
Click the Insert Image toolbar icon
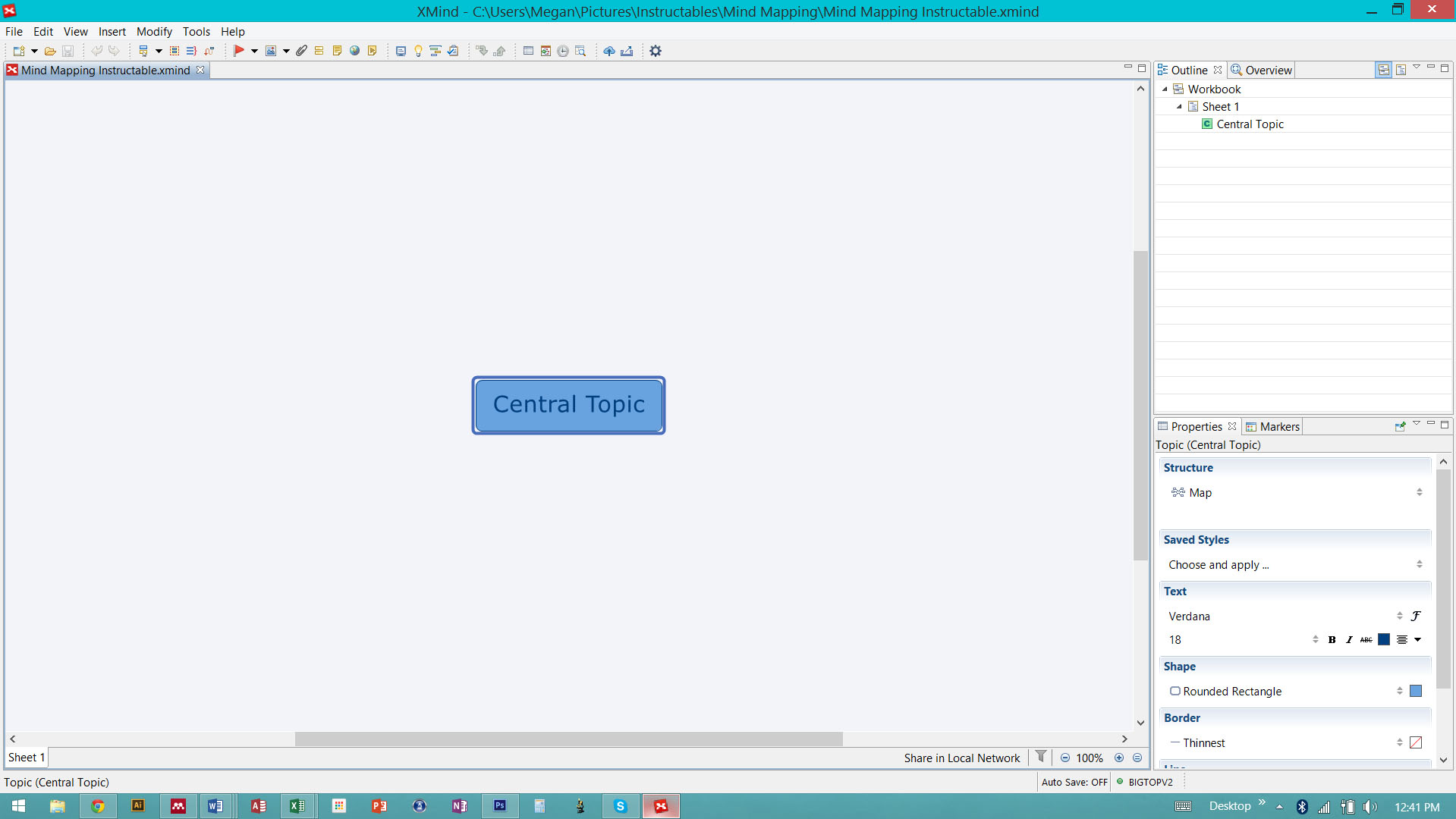pyautogui.click(x=271, y=51)
